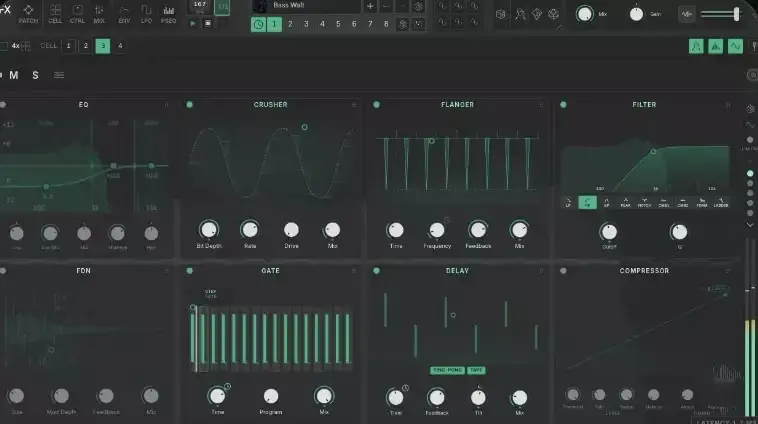Select scene number 1
Viewport: 758px width, 424px height.
coord(274,24)
